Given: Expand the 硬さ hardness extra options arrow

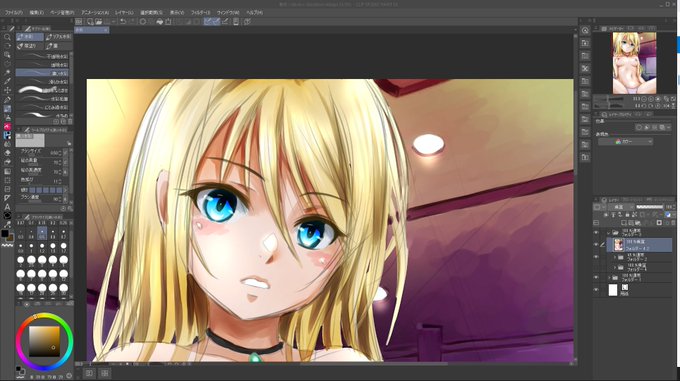Looking at the screenshot, I should point(66,190).
